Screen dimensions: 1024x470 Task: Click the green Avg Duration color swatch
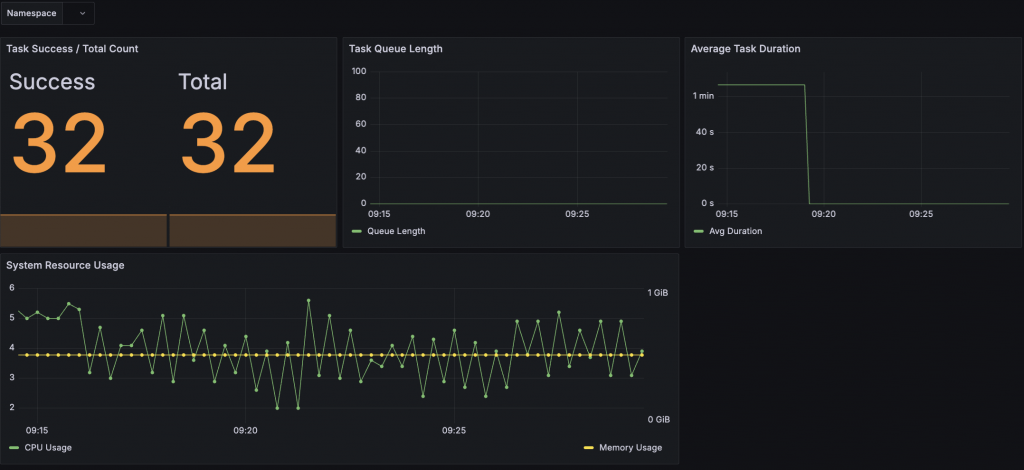click(x=698, y=231)
